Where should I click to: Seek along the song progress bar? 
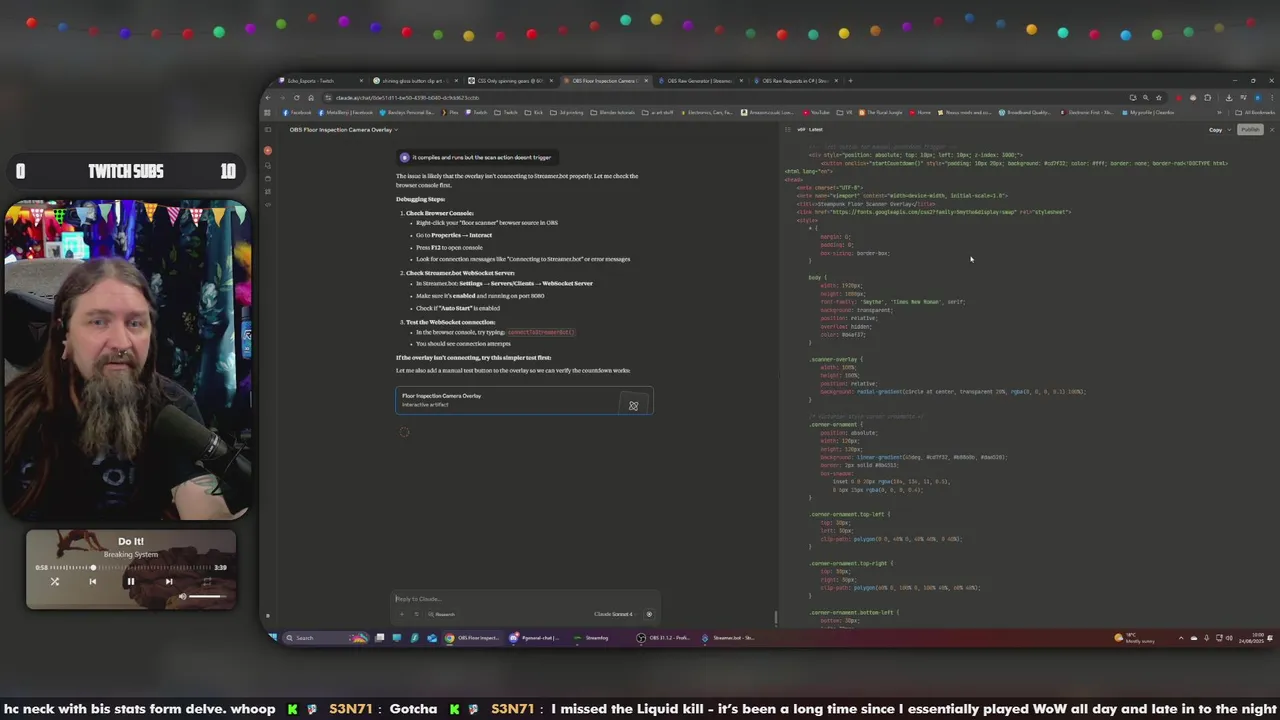click(130, 567)
